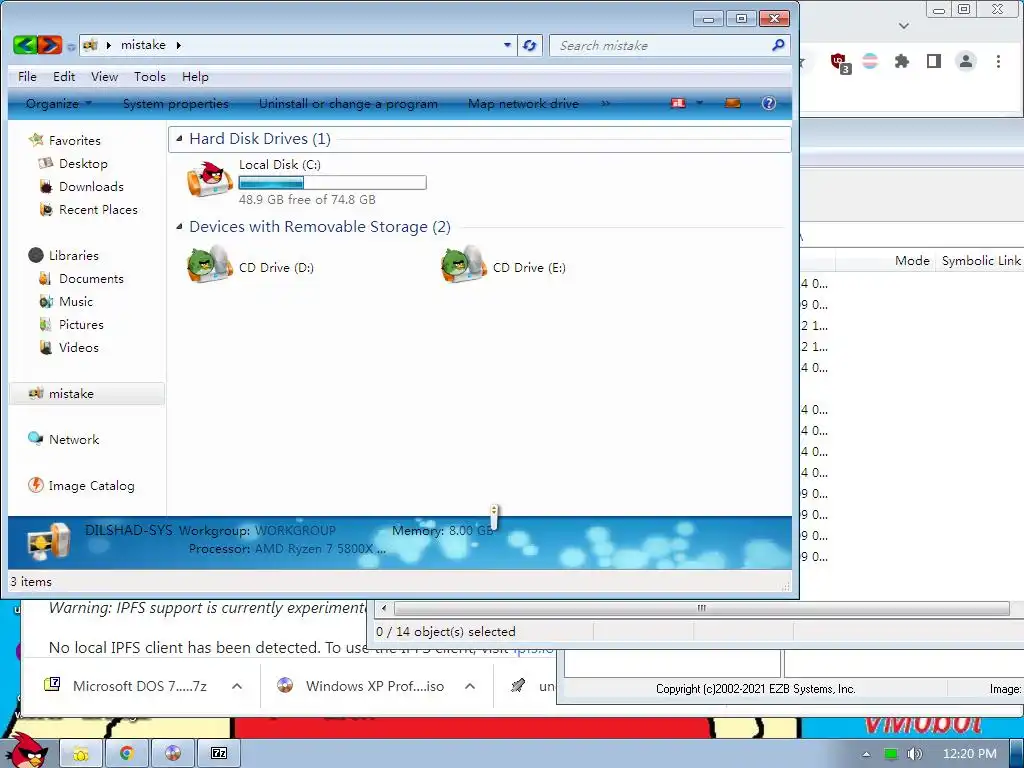Click uBlock Origin extension icon in Chrome
This screenshot has width=1024, height=768.
click(840, 62)
